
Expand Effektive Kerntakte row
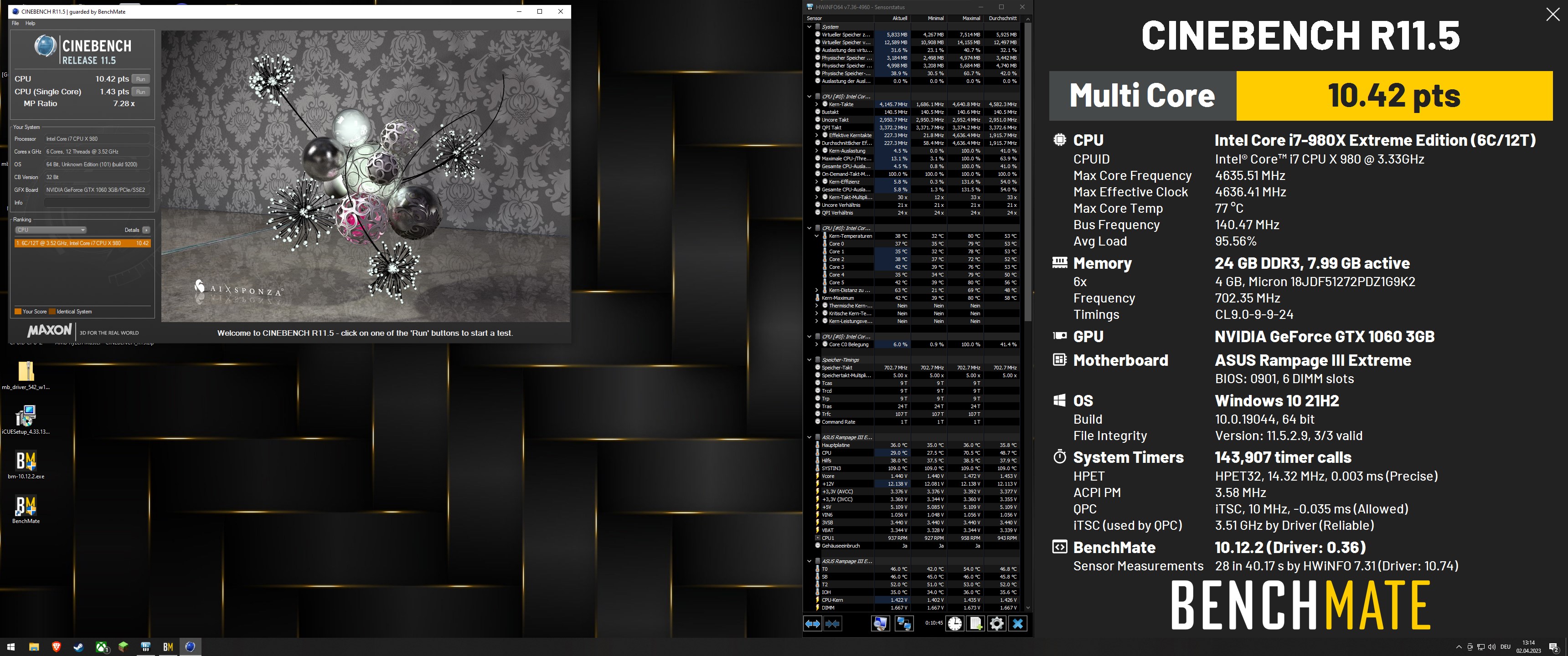coord(817,135)
